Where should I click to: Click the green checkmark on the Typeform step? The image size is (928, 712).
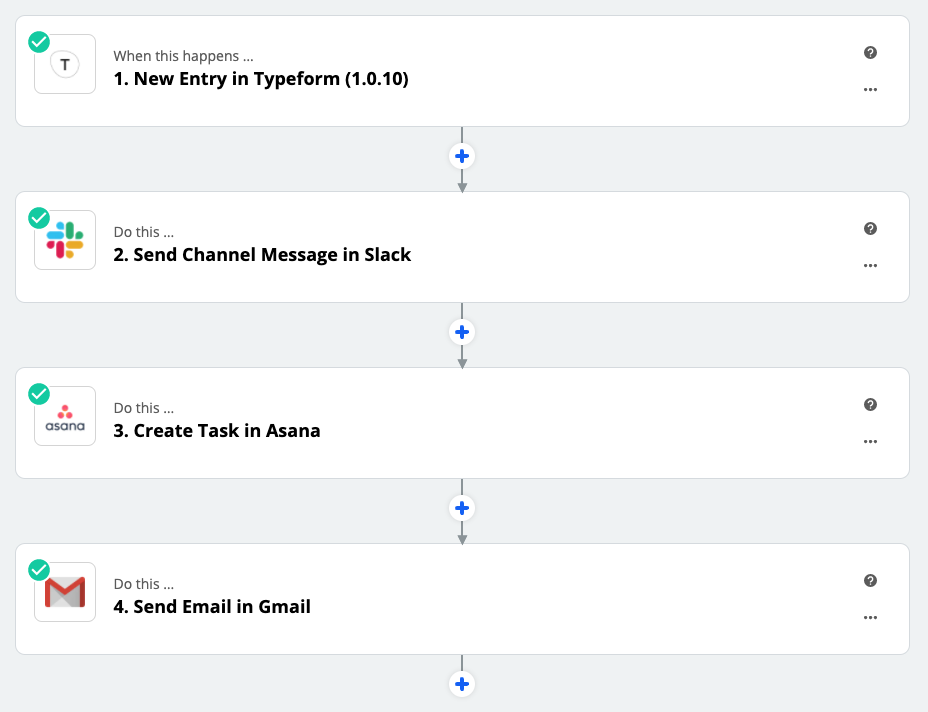(x=39, y=42)
